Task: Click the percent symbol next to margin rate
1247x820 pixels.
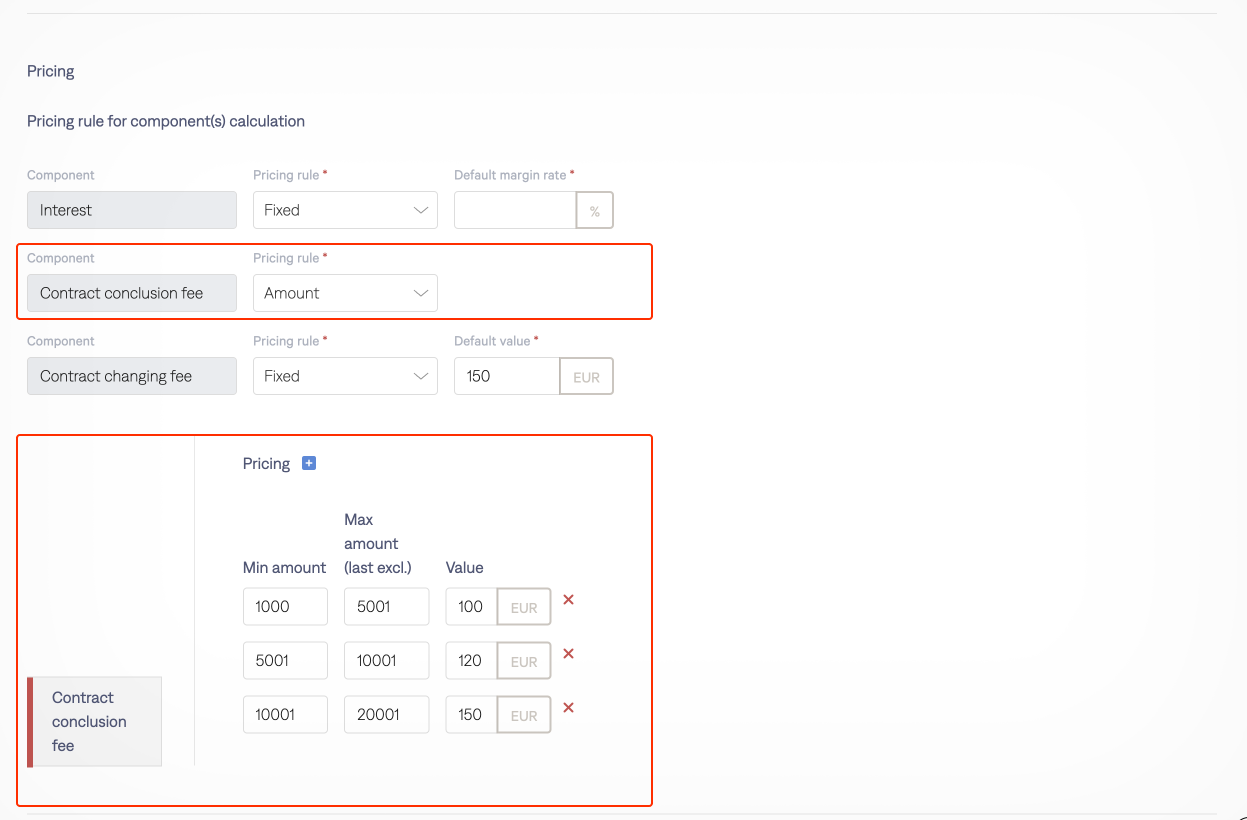Action: point(595,211)
